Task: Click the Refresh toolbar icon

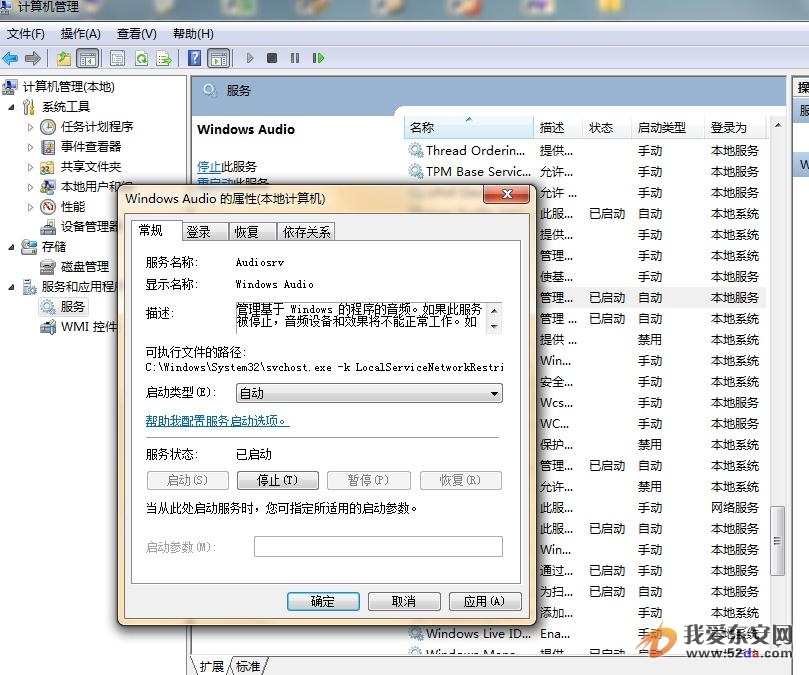Action: coord(141,58)
